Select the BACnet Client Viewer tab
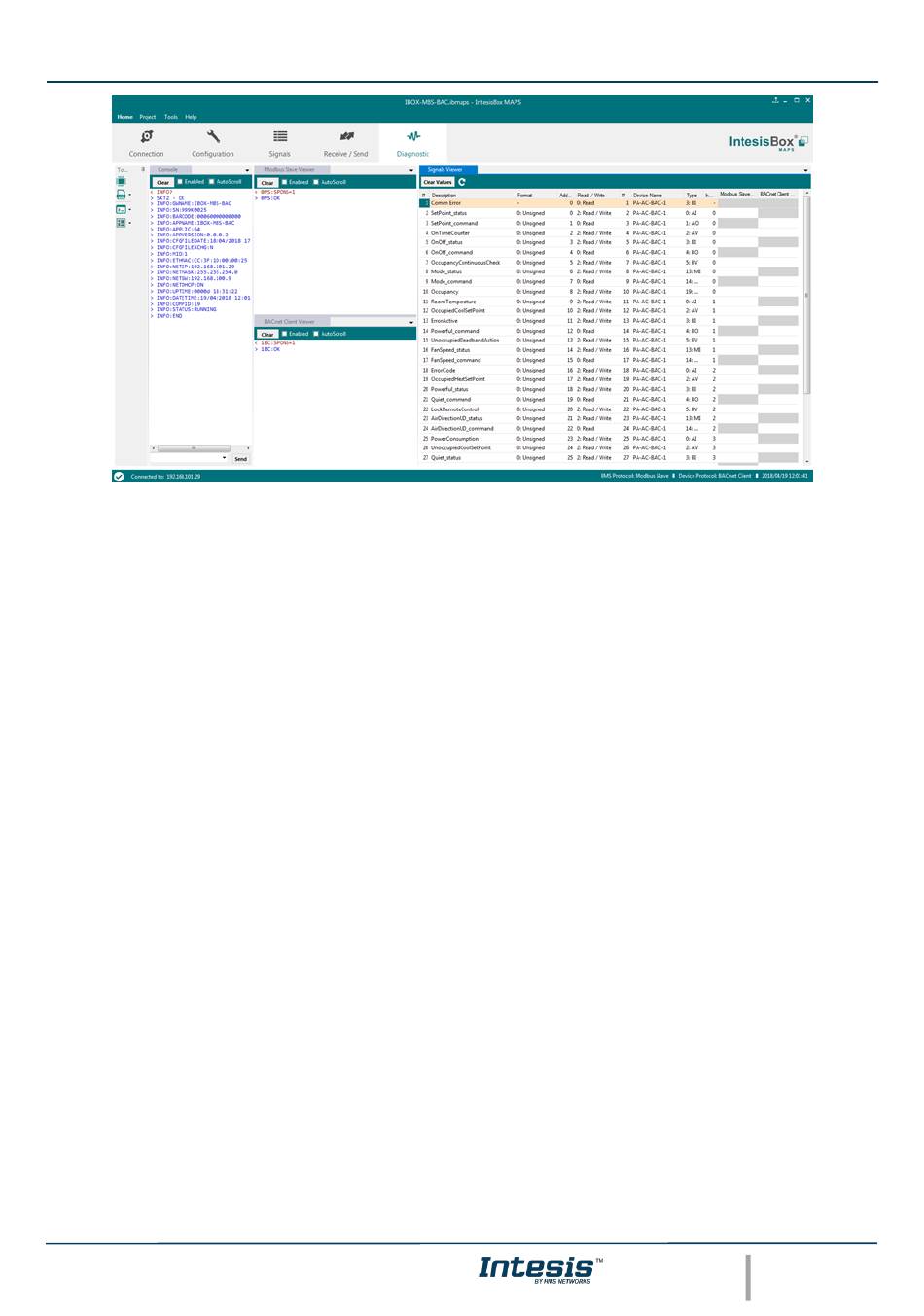 [290, 322]
